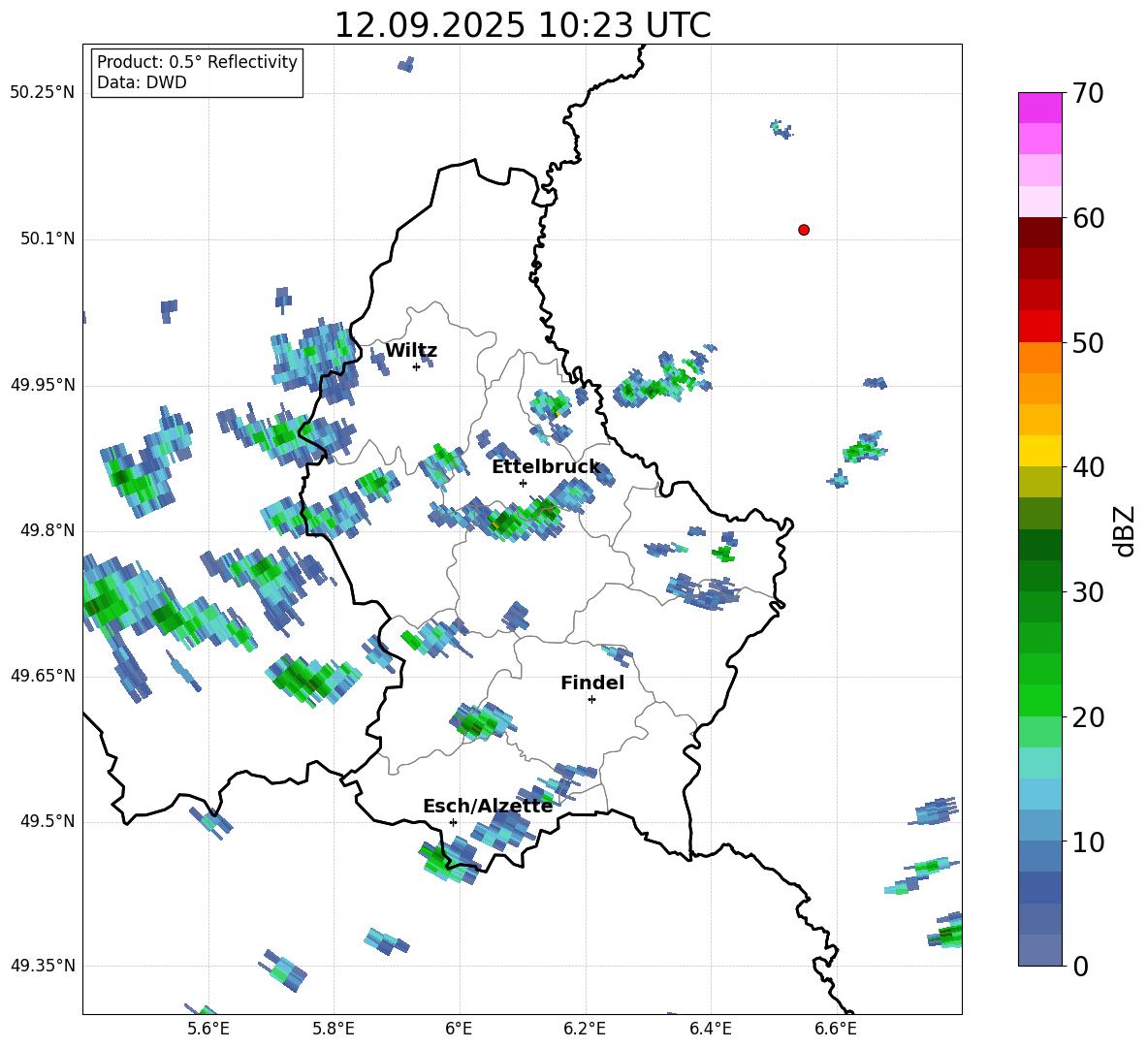Click the 'Data: DWD' text

coord(142,82)
